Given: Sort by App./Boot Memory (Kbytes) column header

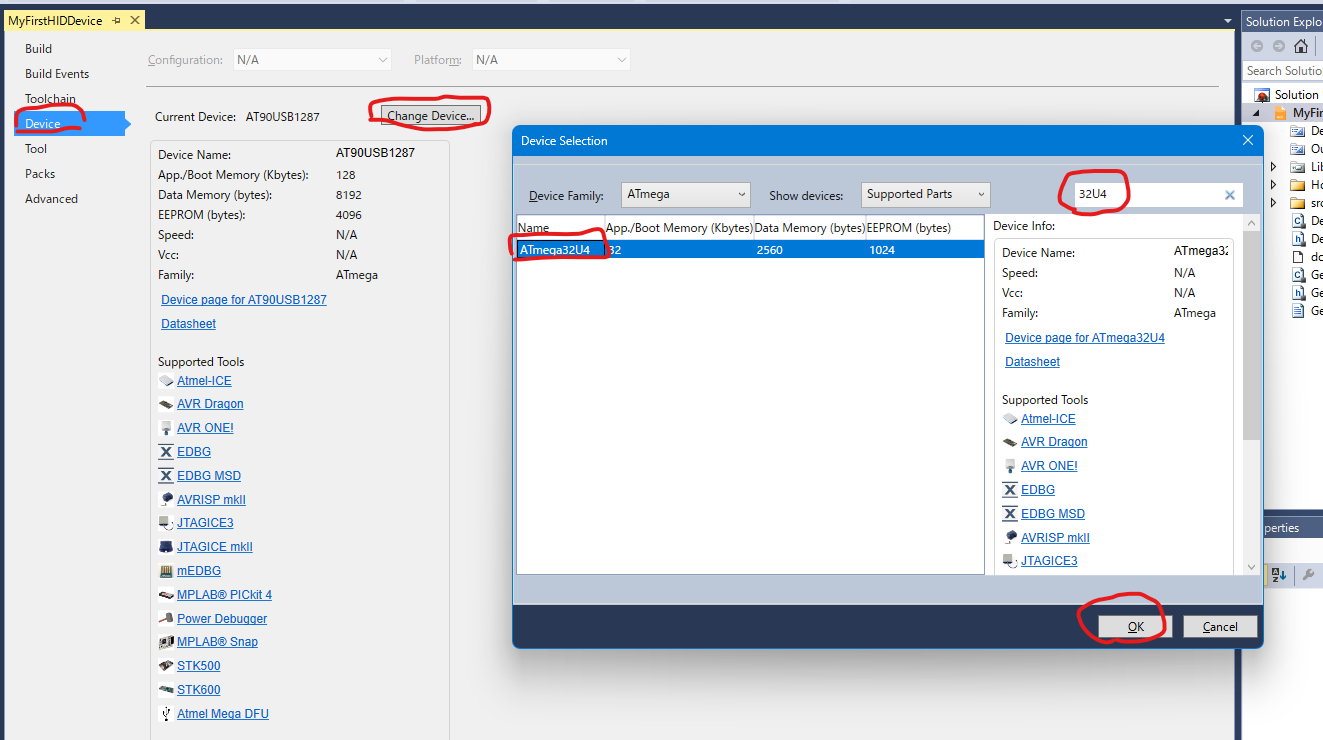Looking at the screenshot, I should click(679, 228).
